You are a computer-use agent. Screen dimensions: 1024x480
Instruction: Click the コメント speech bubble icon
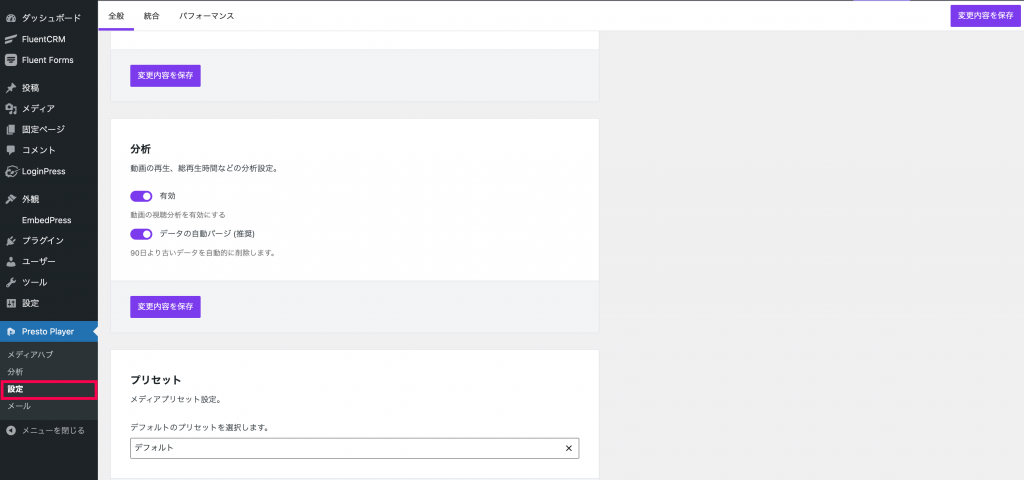pyautogui.click(x=10, y=150)
